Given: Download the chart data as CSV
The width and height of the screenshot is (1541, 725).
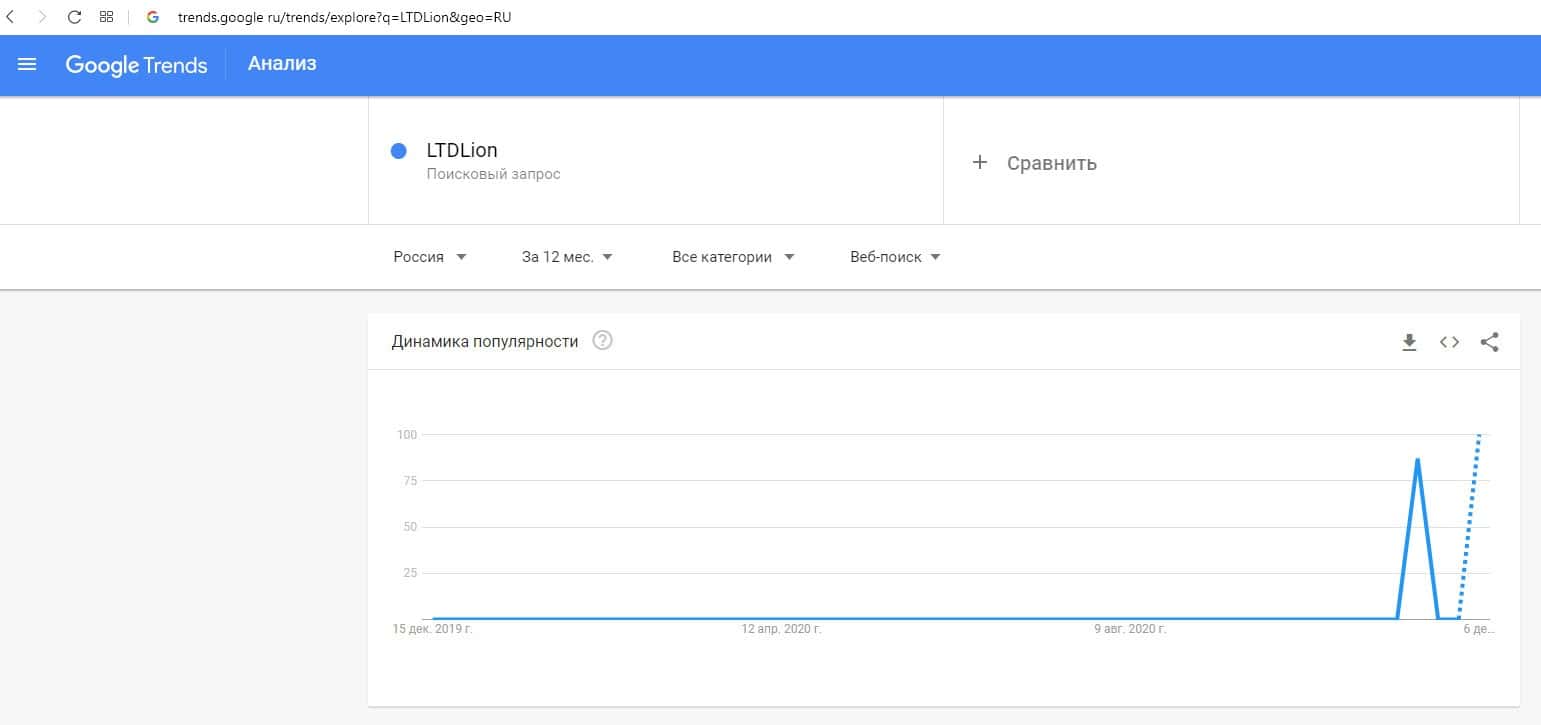Looking at the screenshot, I should (1409, 342).
